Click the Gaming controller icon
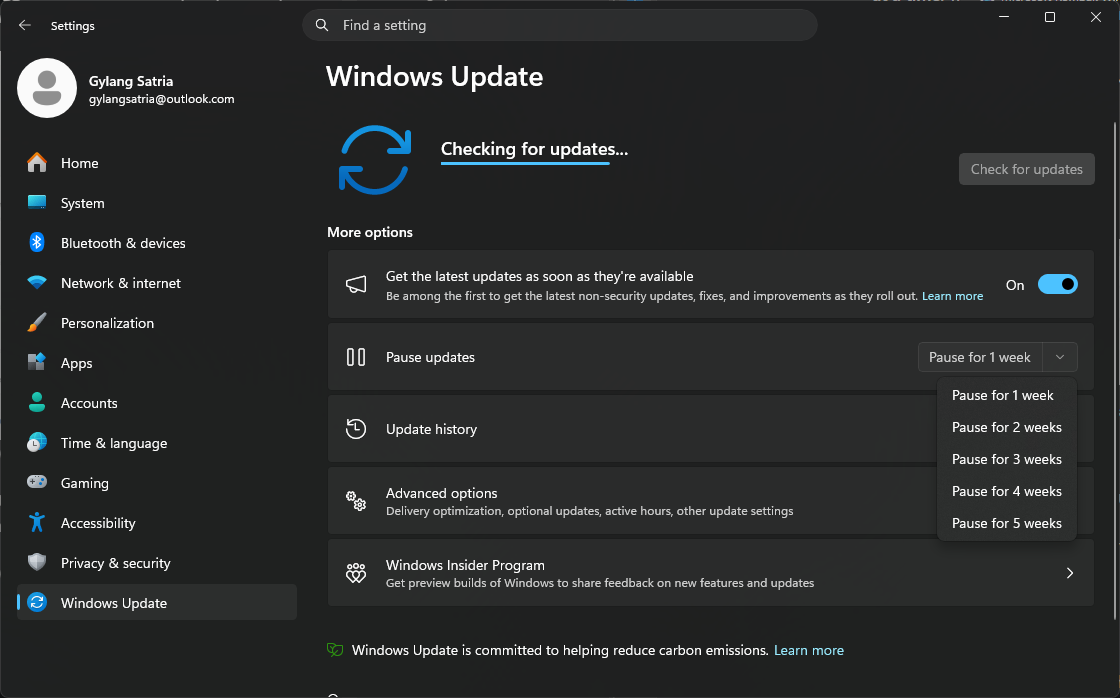The image size is (1120, 698). (x=37, y=483)
